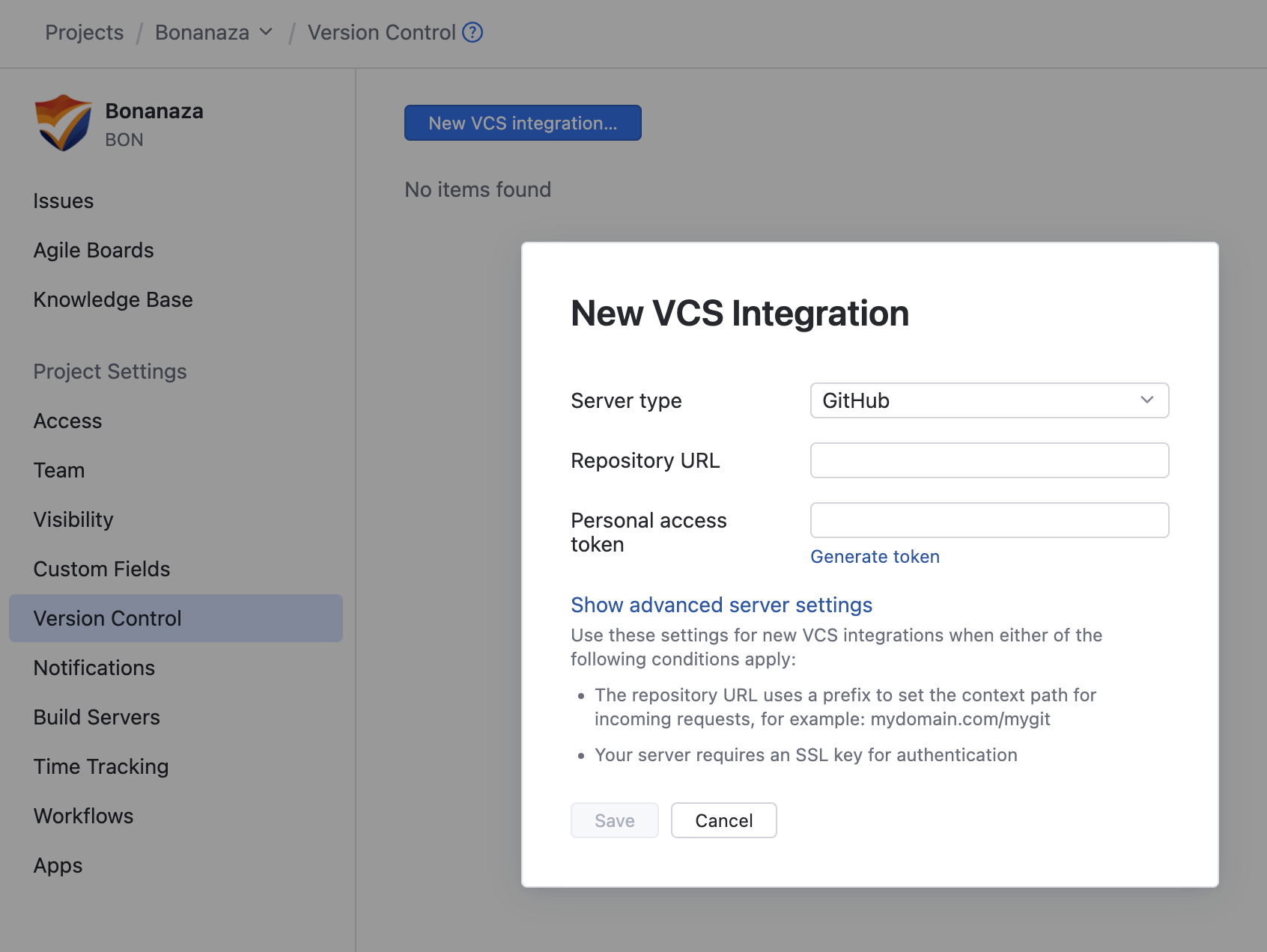Open Notifications settings
Viewport: 1267px width, 952px height.
[x=94, y=668]
